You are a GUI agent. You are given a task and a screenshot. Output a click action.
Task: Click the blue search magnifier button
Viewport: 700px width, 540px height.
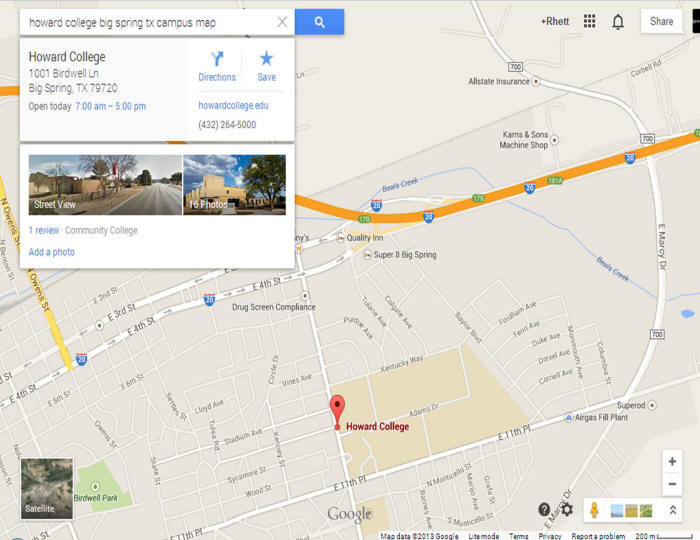pos(319,21)
